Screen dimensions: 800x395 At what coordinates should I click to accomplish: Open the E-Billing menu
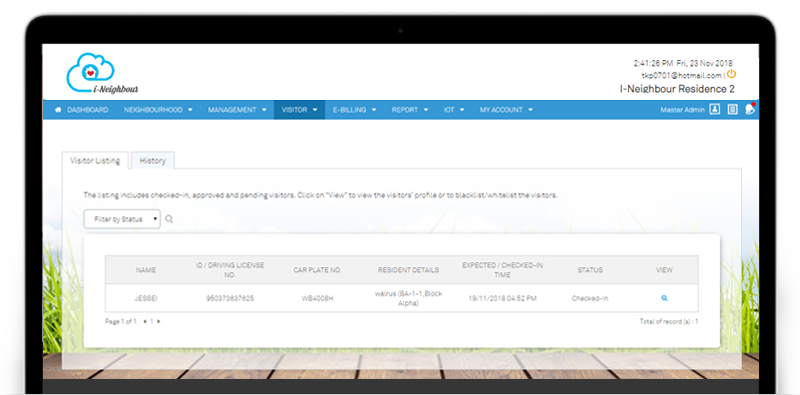(355, 110)
